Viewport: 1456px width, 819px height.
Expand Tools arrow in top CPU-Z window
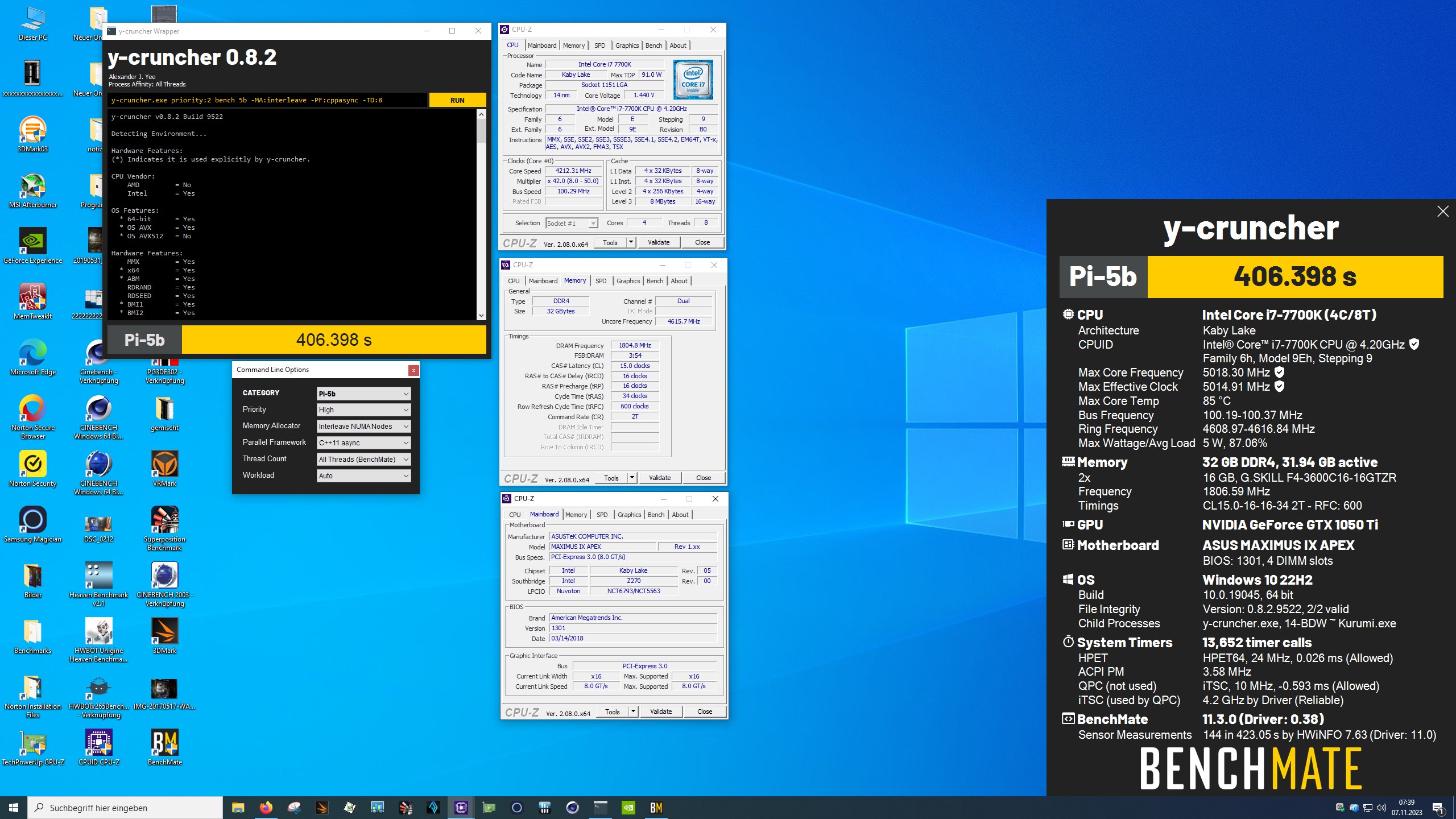(x=630, y=242)
